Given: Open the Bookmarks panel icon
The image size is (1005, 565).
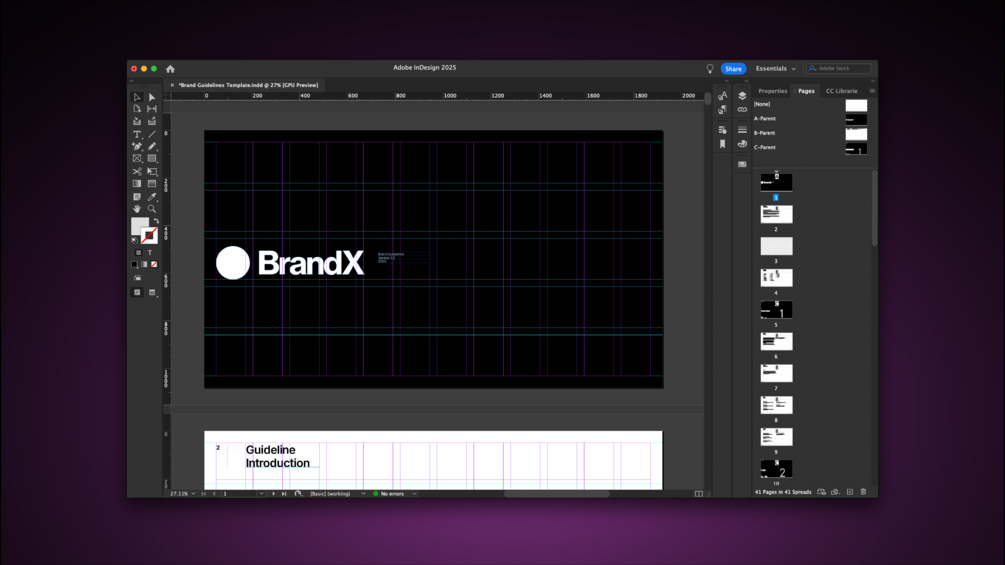Looking at the screenshot, I should coord(722,144).
